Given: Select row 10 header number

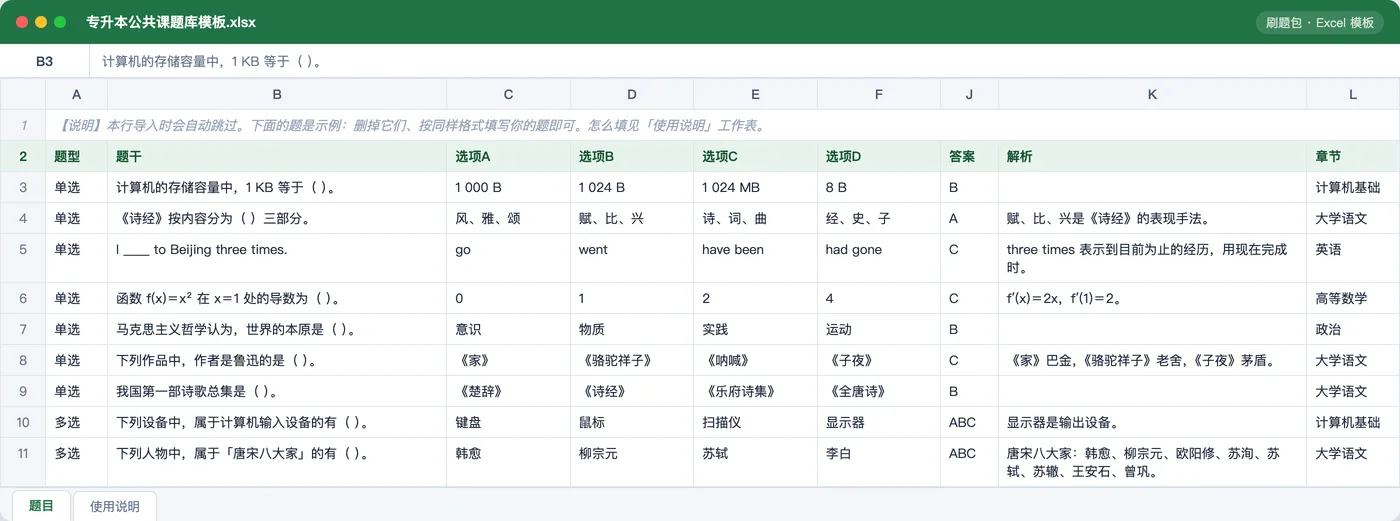Looking at the screenshot, I should (23, 422).
